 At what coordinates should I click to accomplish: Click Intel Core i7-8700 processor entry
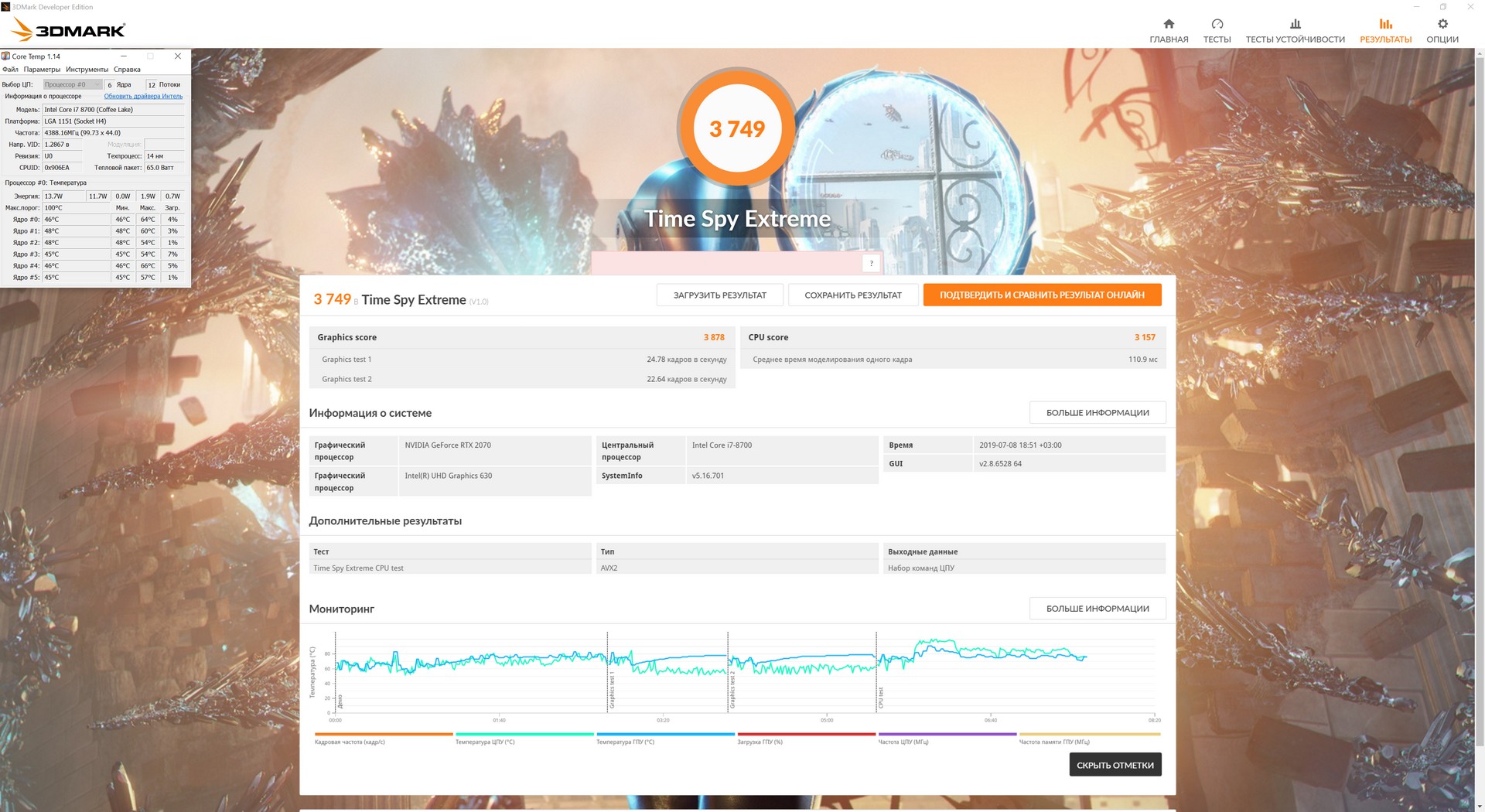click(x=722, y=445)
